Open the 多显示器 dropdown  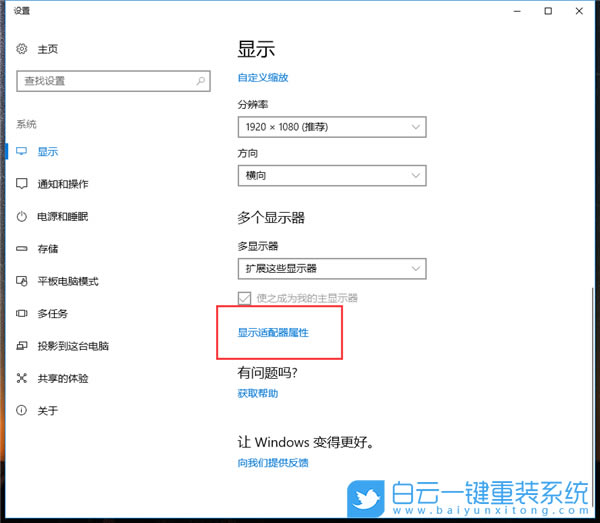click(x=332, y=268)
